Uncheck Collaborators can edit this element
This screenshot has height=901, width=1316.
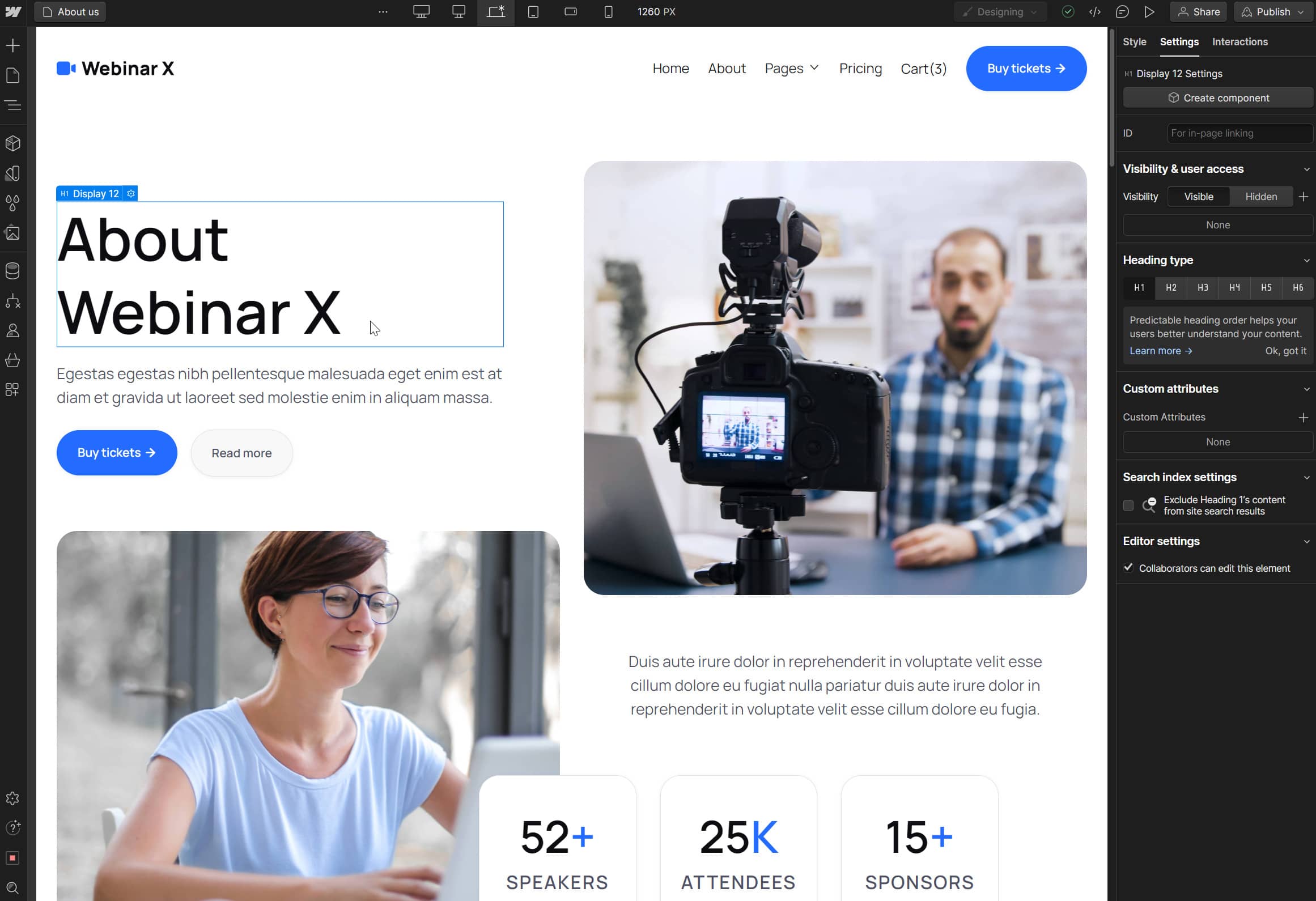tap(1128, 568)
